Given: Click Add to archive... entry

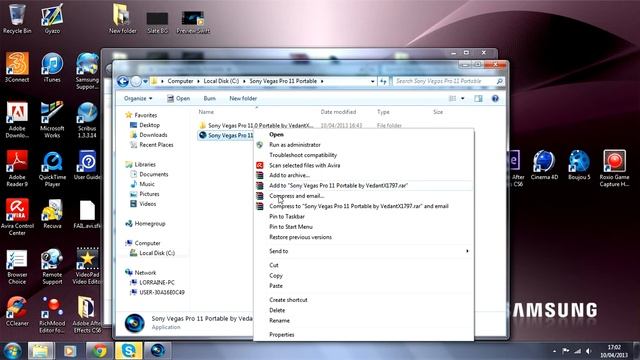Looking at the screenshot, I should coord(289,175).
